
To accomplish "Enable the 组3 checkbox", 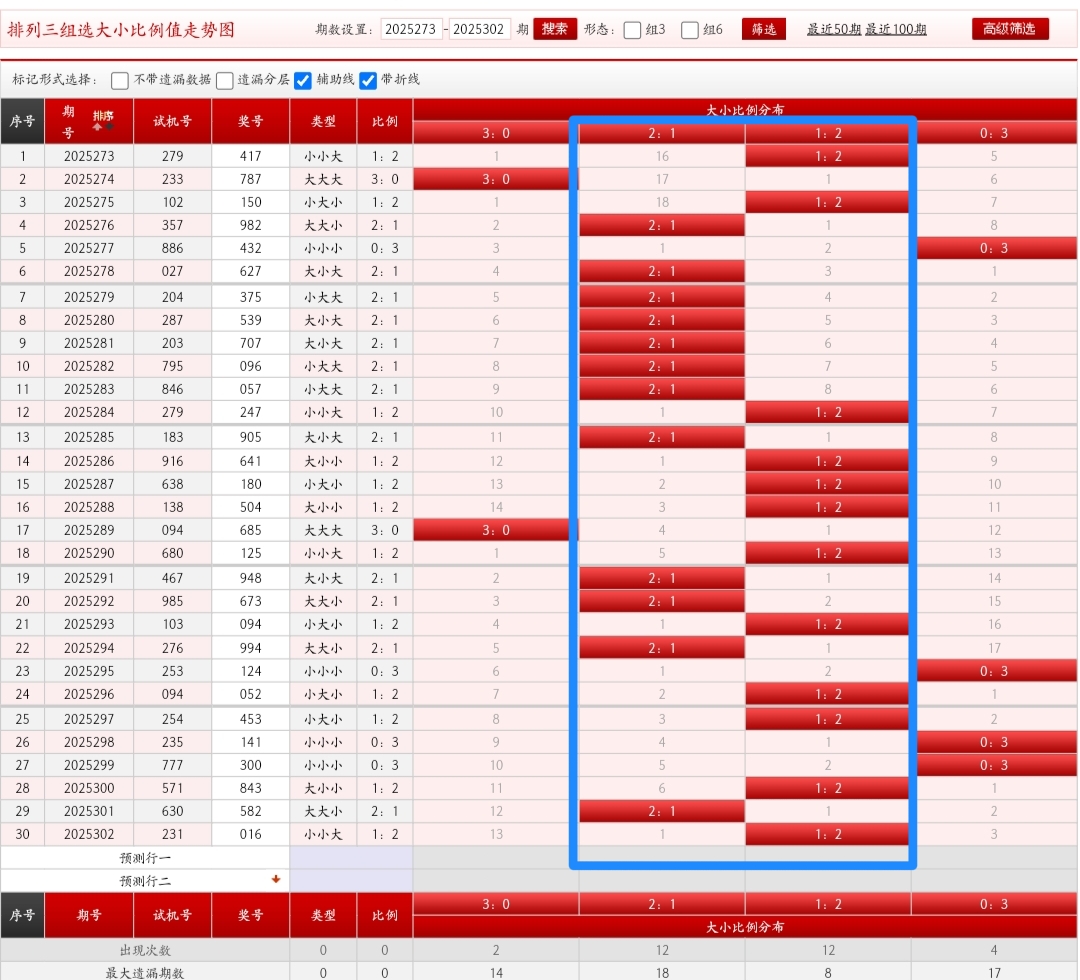I will (x=632, y=30).
